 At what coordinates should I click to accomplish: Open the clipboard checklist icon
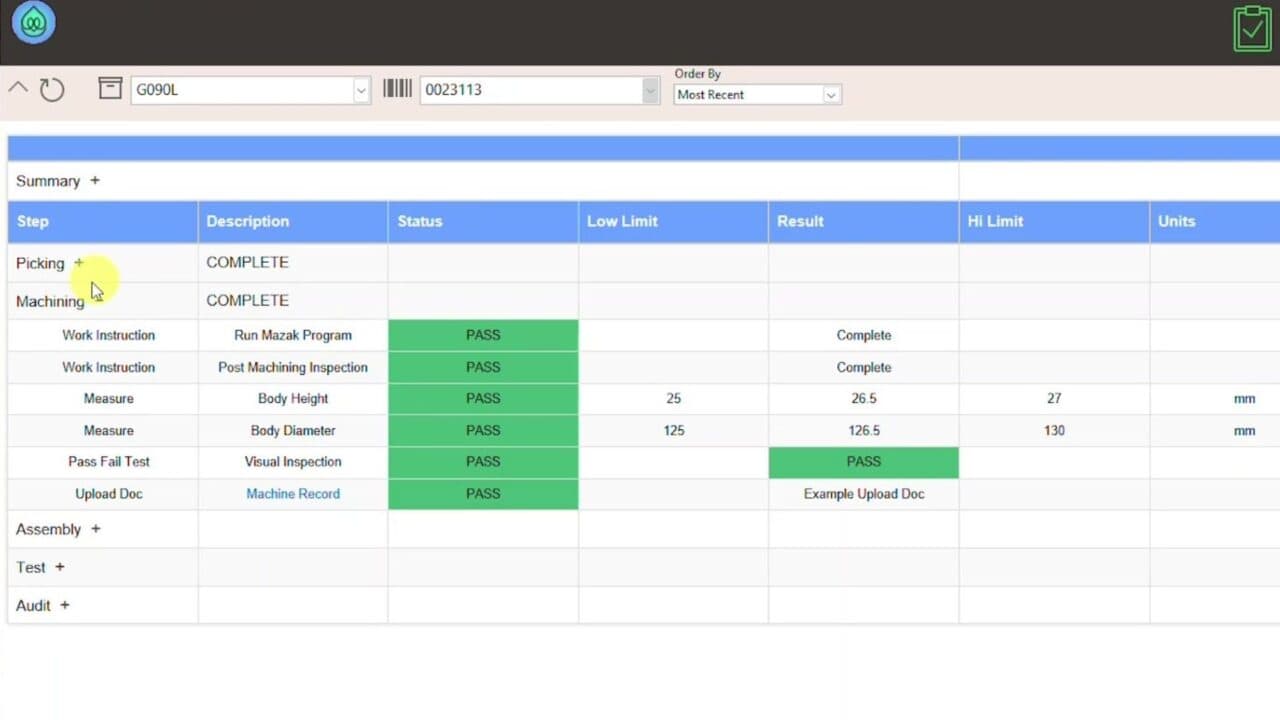click(x=1252, y=28)
